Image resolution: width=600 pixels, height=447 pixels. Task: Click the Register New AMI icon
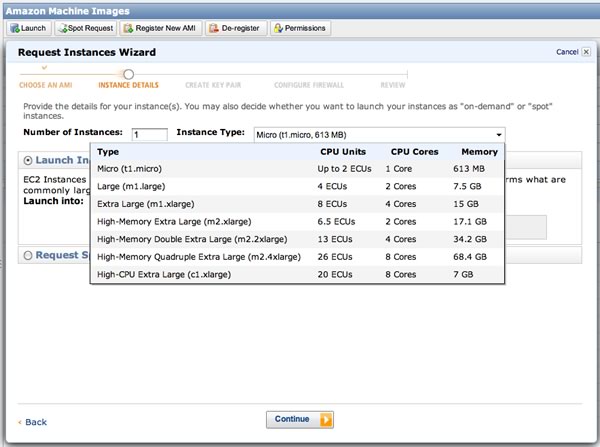(130, 28)
